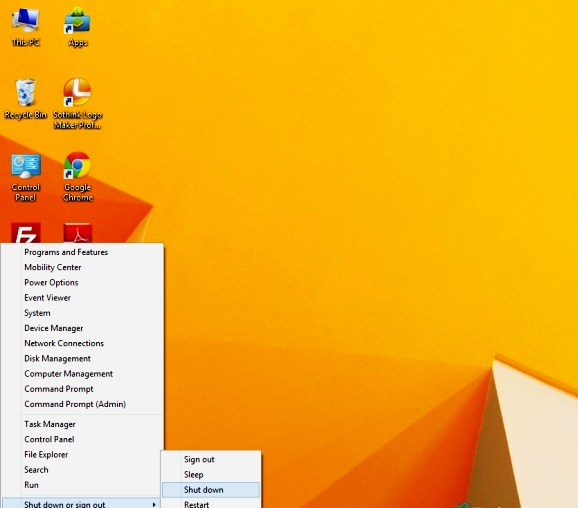
Task: Open Programs and Features from menu
Action: click(82, 252)
